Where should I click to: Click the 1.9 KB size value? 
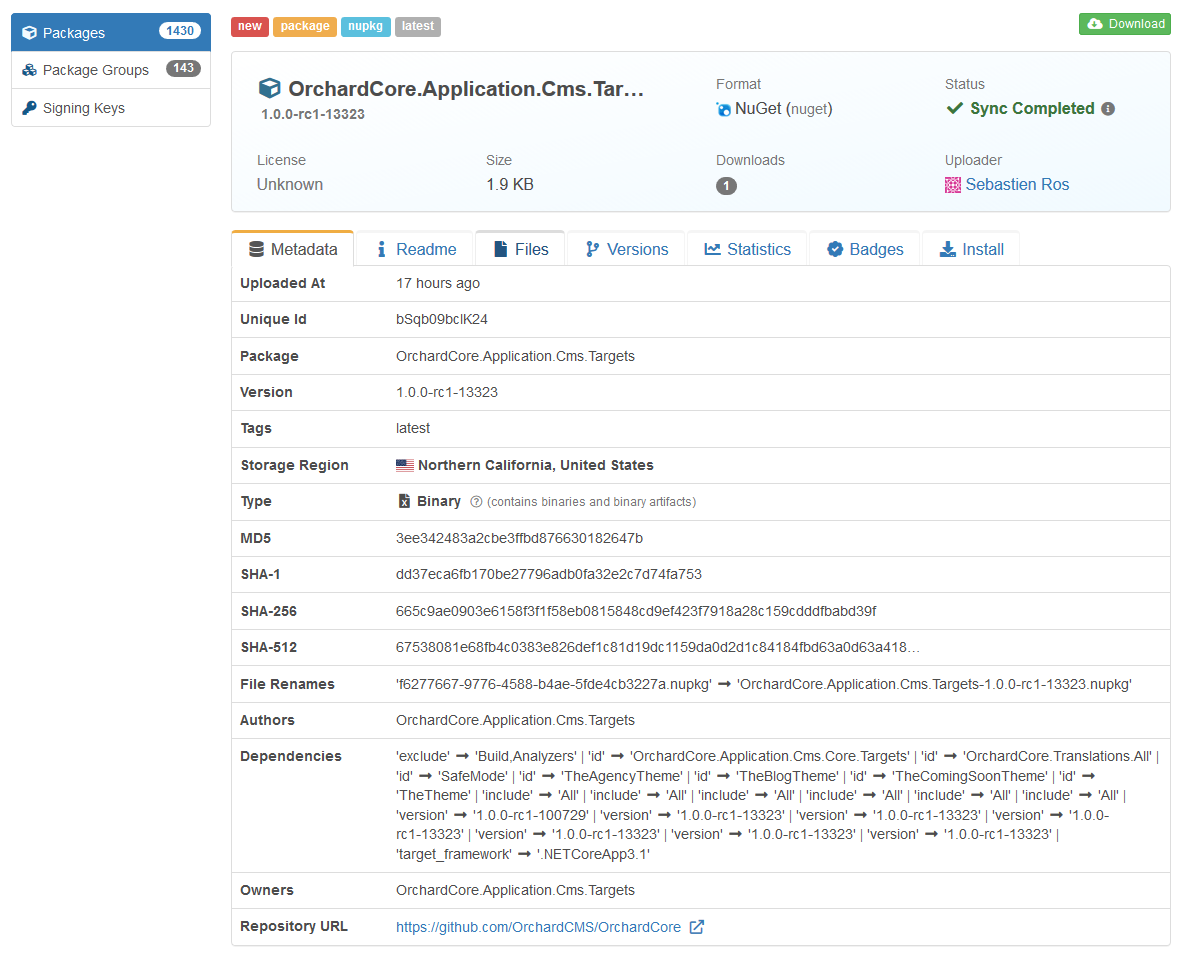click(510, 185)
